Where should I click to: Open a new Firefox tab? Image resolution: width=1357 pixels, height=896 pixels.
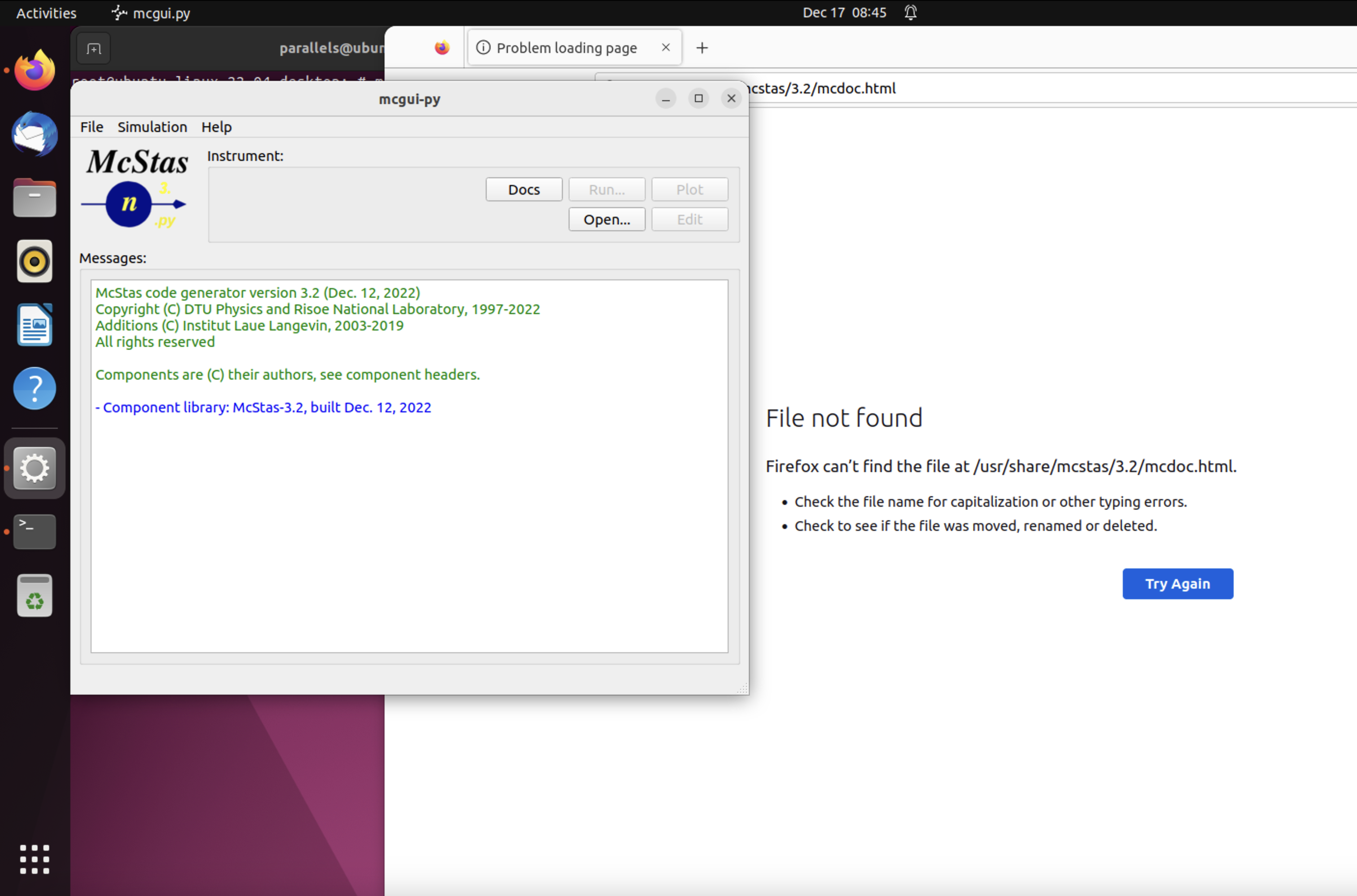[x=701, y=47]
